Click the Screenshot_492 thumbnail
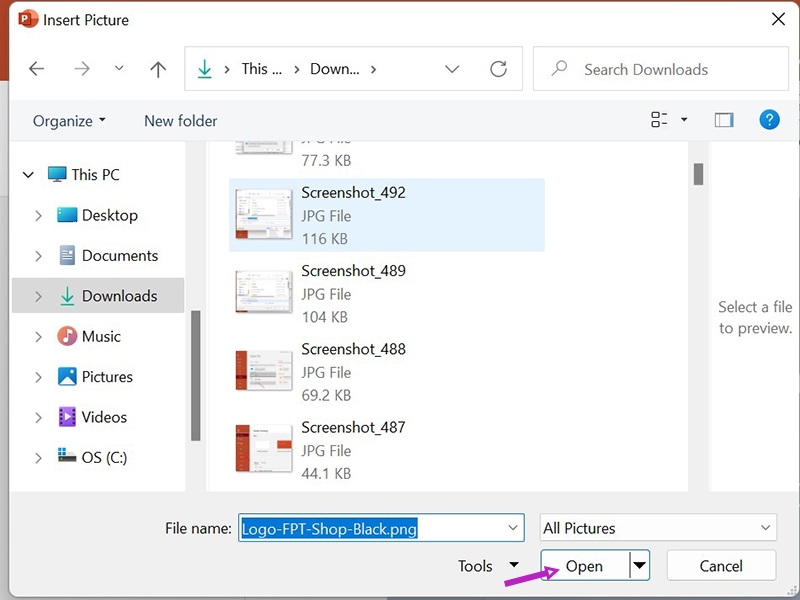The width and height of the screenshot is (800, 600). (264, 214)
